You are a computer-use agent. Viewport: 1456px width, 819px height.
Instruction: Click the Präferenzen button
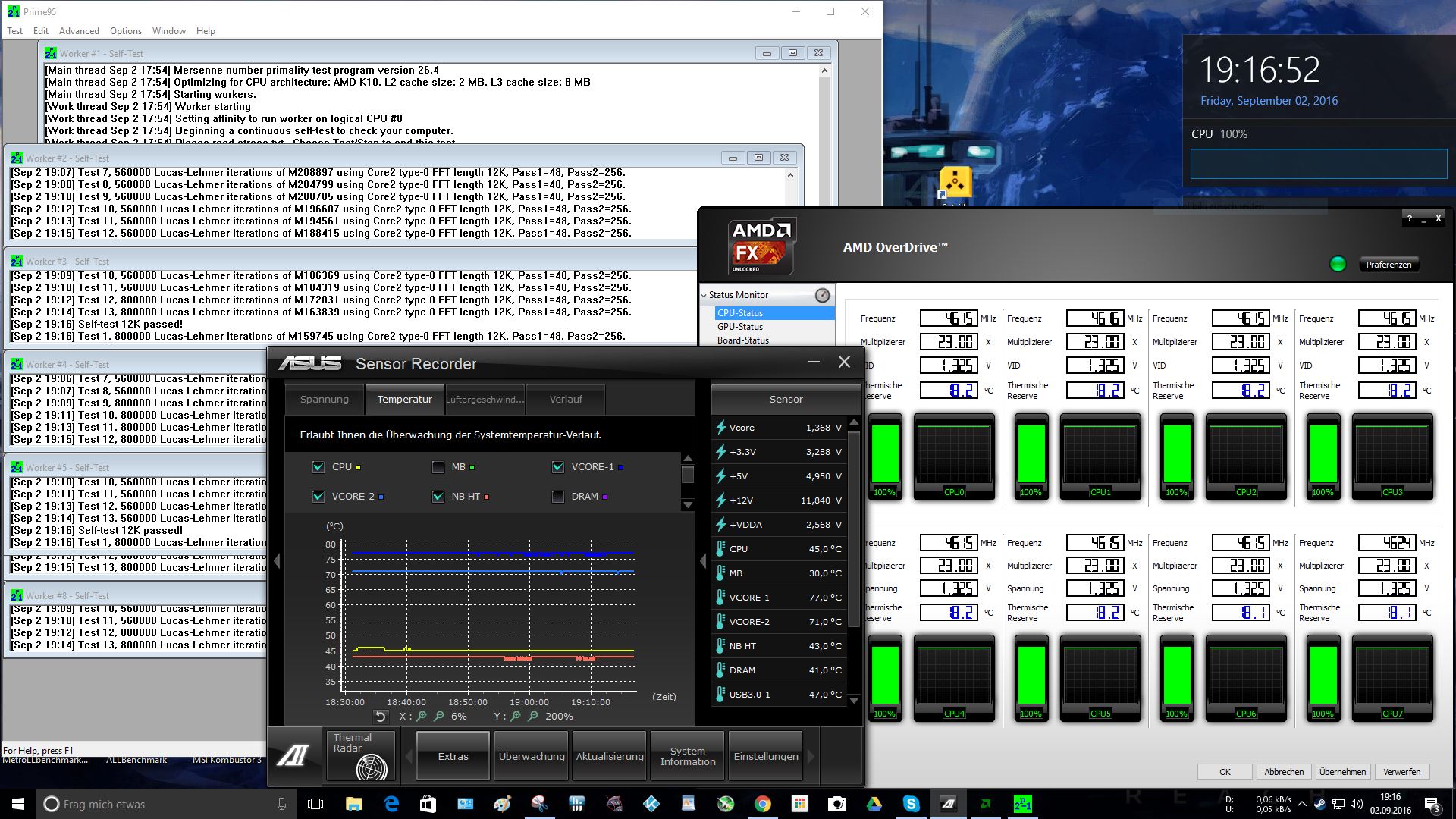click(x=1389, y=265)
